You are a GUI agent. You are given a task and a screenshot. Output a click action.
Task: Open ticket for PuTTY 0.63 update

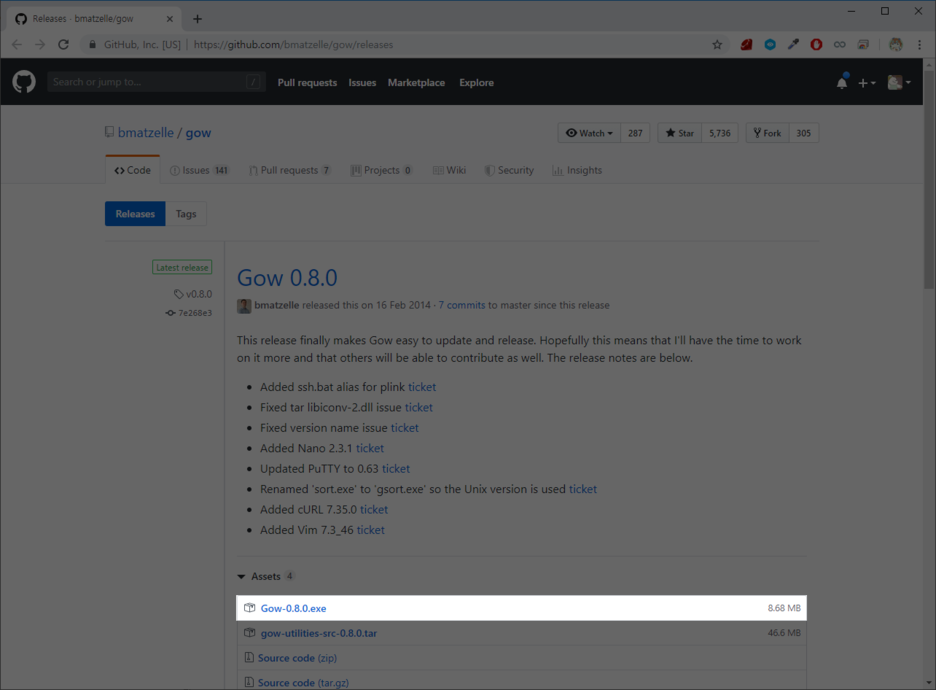(x=396, y=469)
